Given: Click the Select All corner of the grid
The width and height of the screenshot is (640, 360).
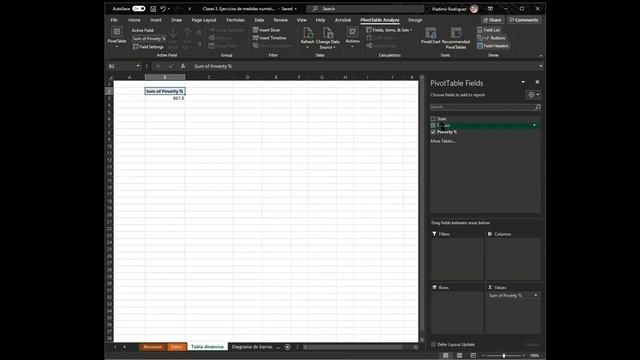Looking at the screenshot, I should [110, 77].
